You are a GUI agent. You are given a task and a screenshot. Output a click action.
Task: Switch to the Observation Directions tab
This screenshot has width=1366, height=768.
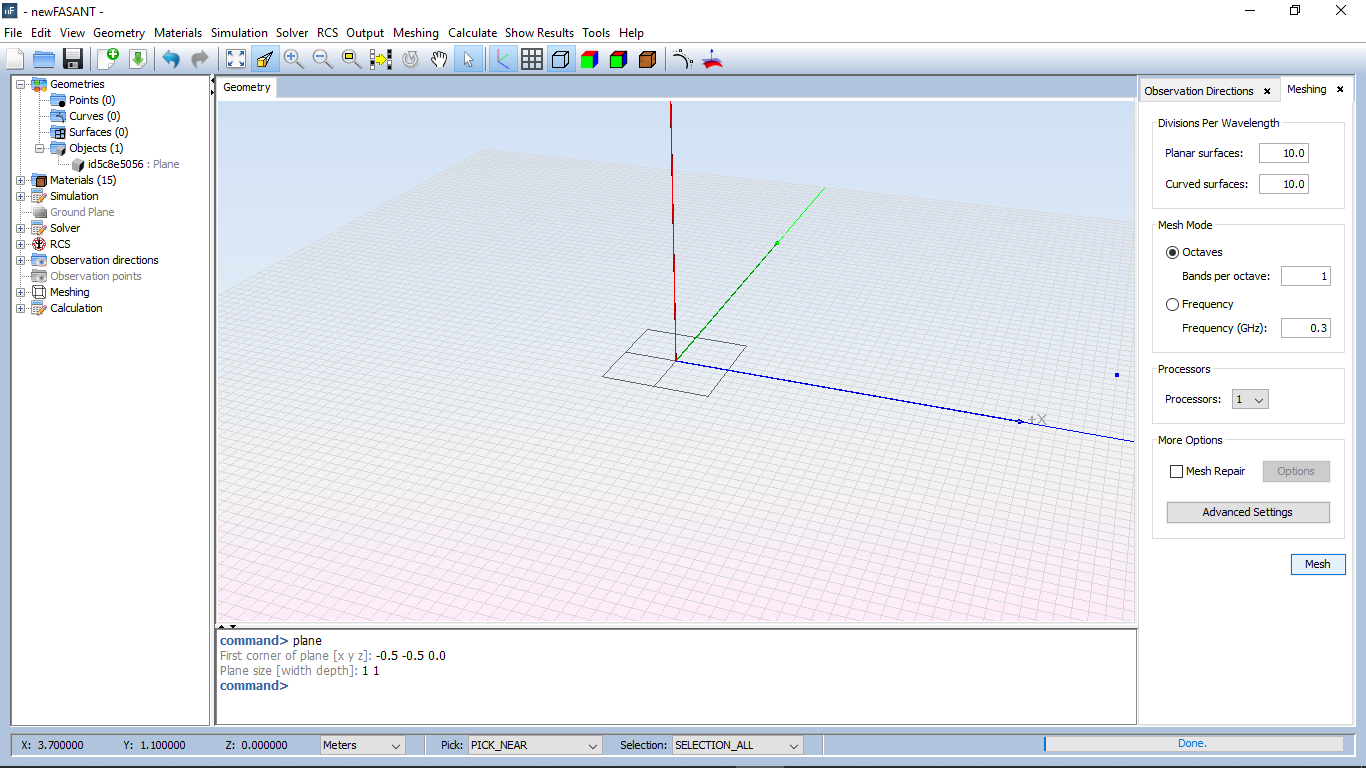(x=1198, y=91)
